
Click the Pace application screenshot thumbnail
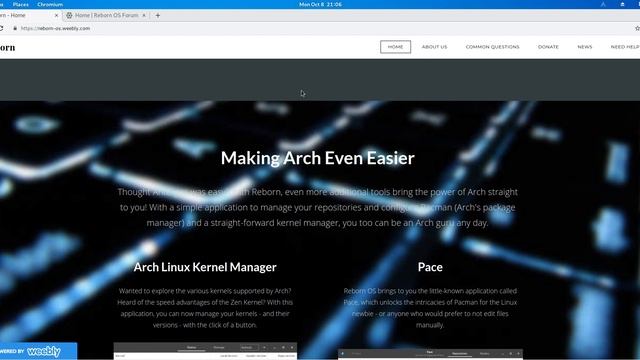(x=430, y=354)
